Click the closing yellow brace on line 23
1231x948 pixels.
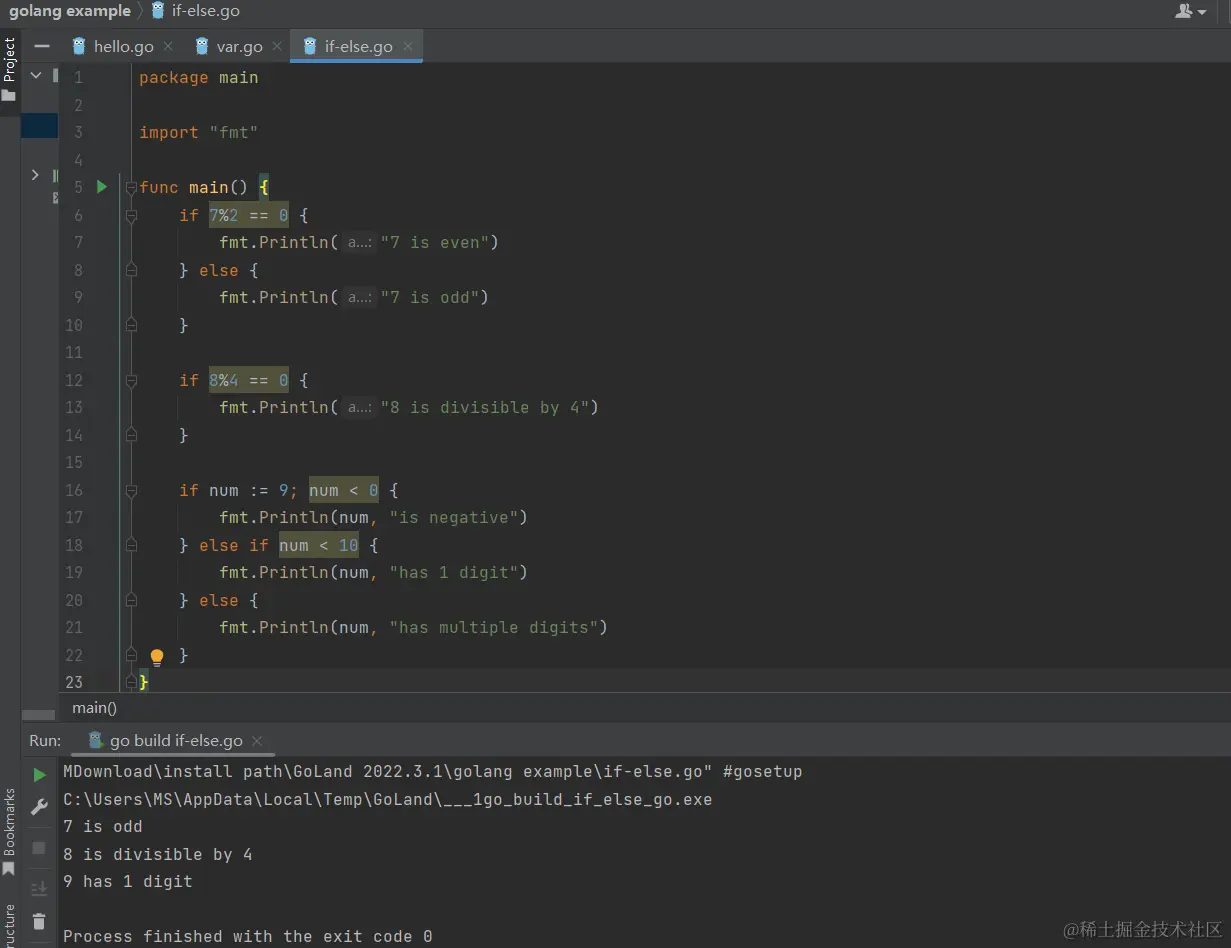pyautogui.click(x=144, y=682)
